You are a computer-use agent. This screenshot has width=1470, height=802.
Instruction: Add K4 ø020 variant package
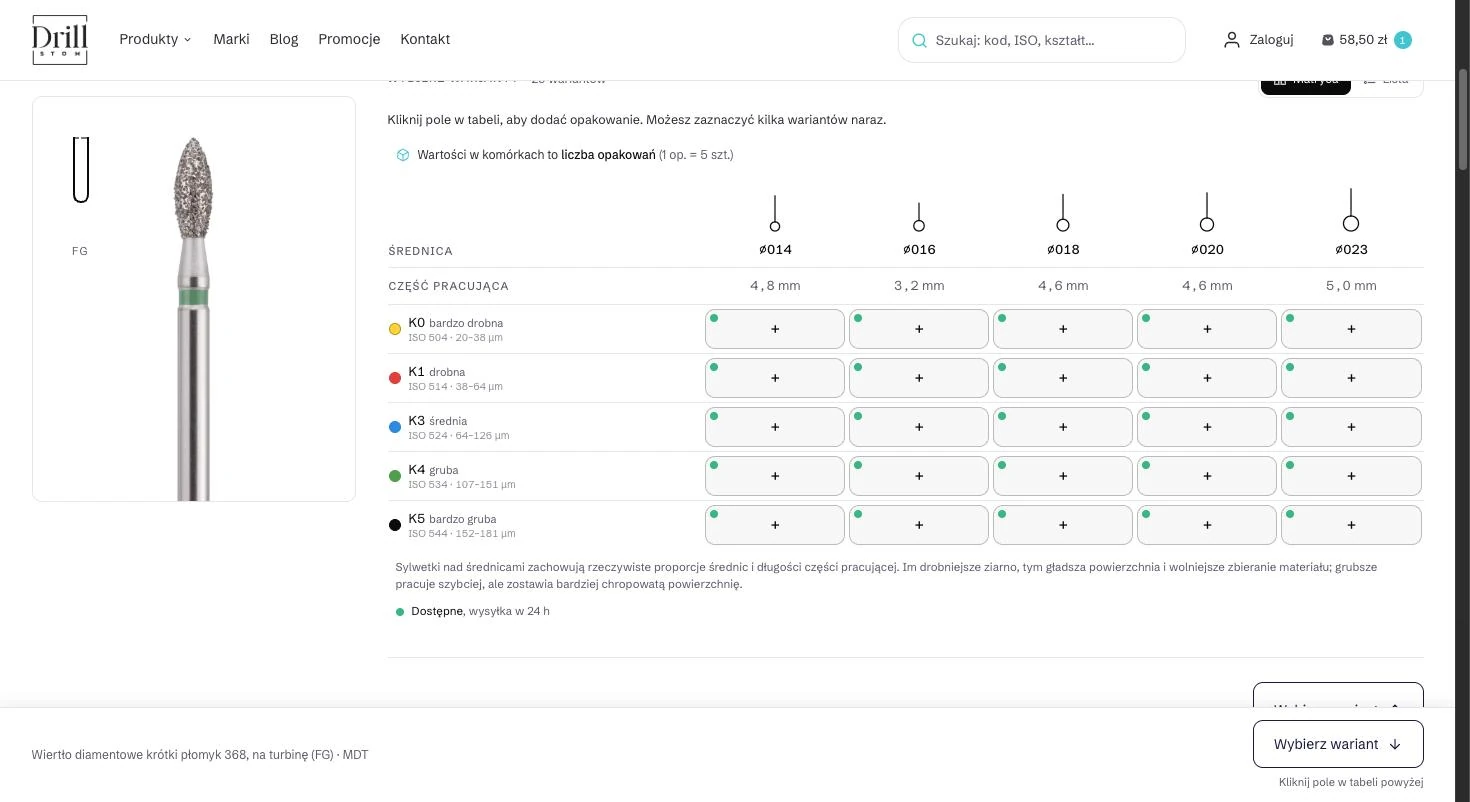(x=1207, y=476)
